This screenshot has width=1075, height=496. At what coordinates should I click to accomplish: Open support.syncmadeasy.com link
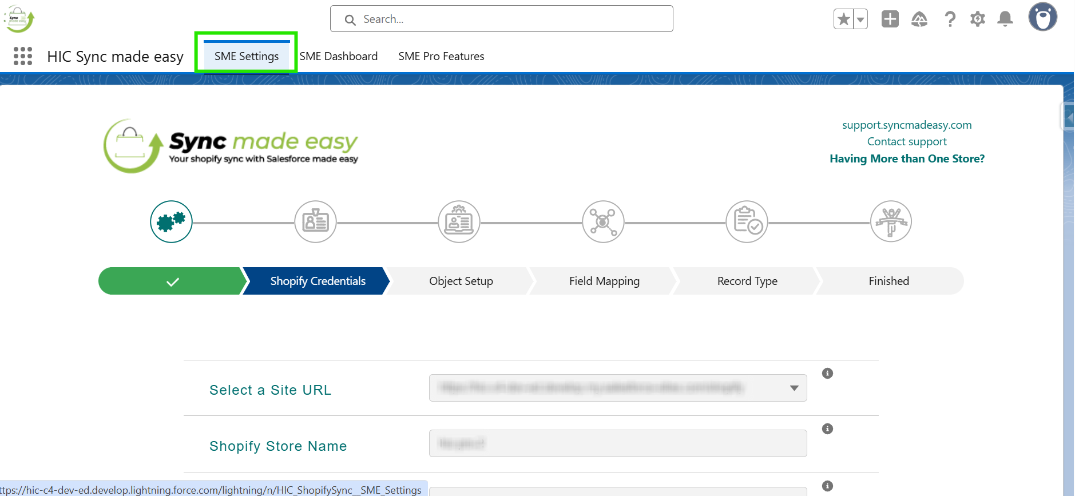[907, 125]
